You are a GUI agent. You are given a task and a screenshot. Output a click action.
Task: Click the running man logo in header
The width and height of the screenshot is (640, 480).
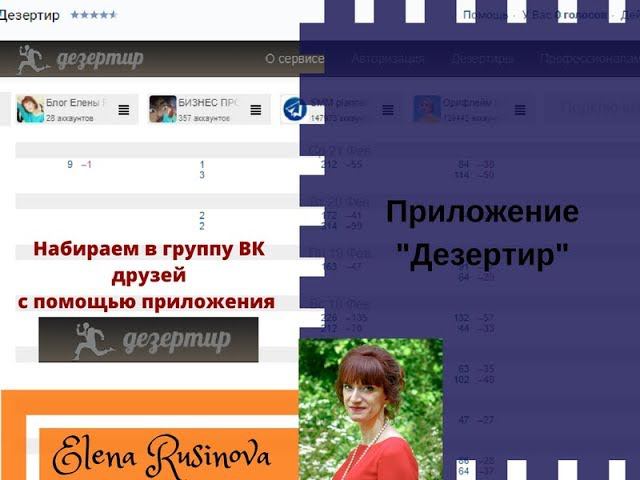(33, 60)
